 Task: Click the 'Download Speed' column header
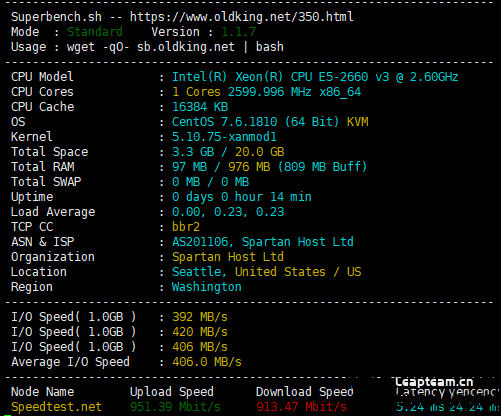point(305,392)
